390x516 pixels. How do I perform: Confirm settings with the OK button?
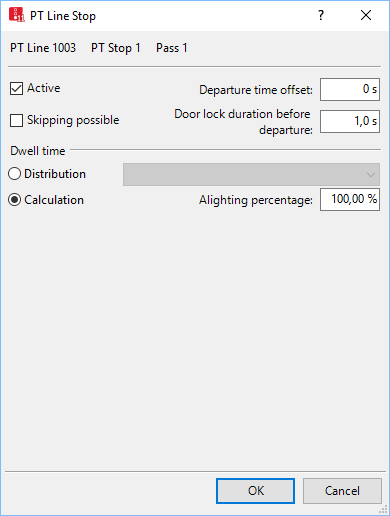[x=255, y=491]
